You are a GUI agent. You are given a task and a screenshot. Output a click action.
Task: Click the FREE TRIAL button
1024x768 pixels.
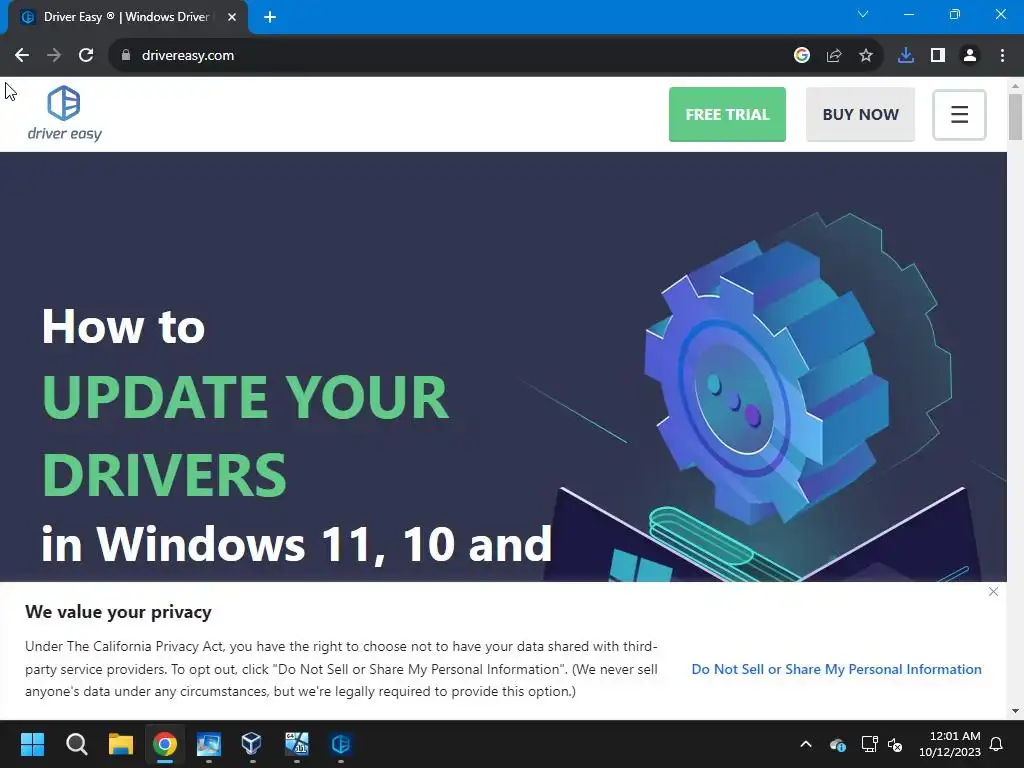coord(727,114)
